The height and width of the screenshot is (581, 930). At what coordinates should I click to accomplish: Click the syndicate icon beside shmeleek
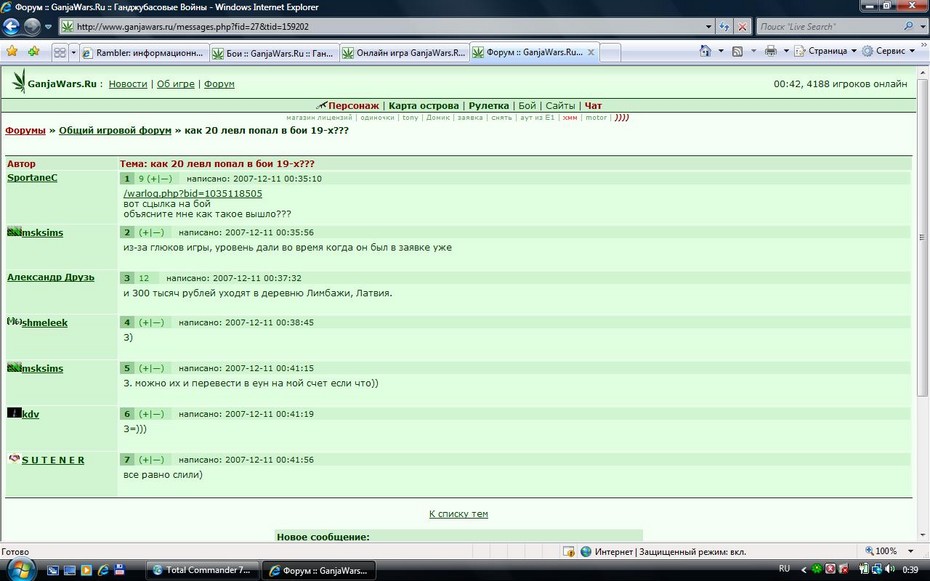pyautogui.click(x=14, y=321)
